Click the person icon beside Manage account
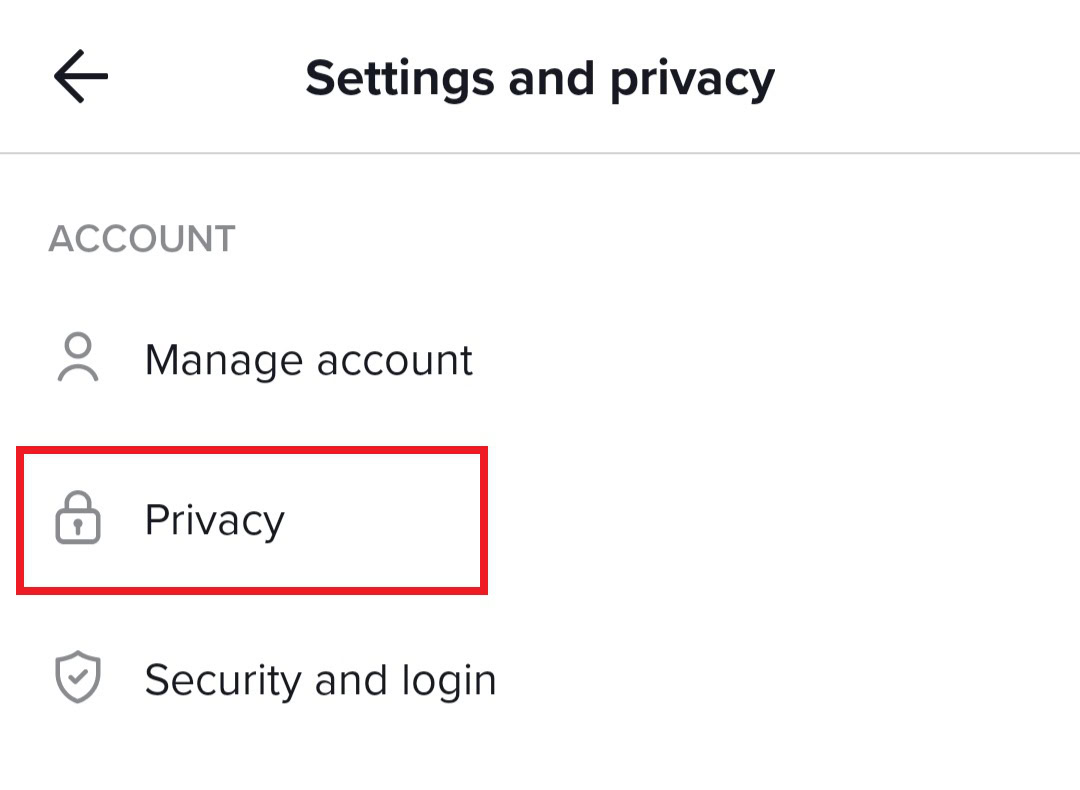This screenshot has height=790, width=1080. [x=78, y=359]
